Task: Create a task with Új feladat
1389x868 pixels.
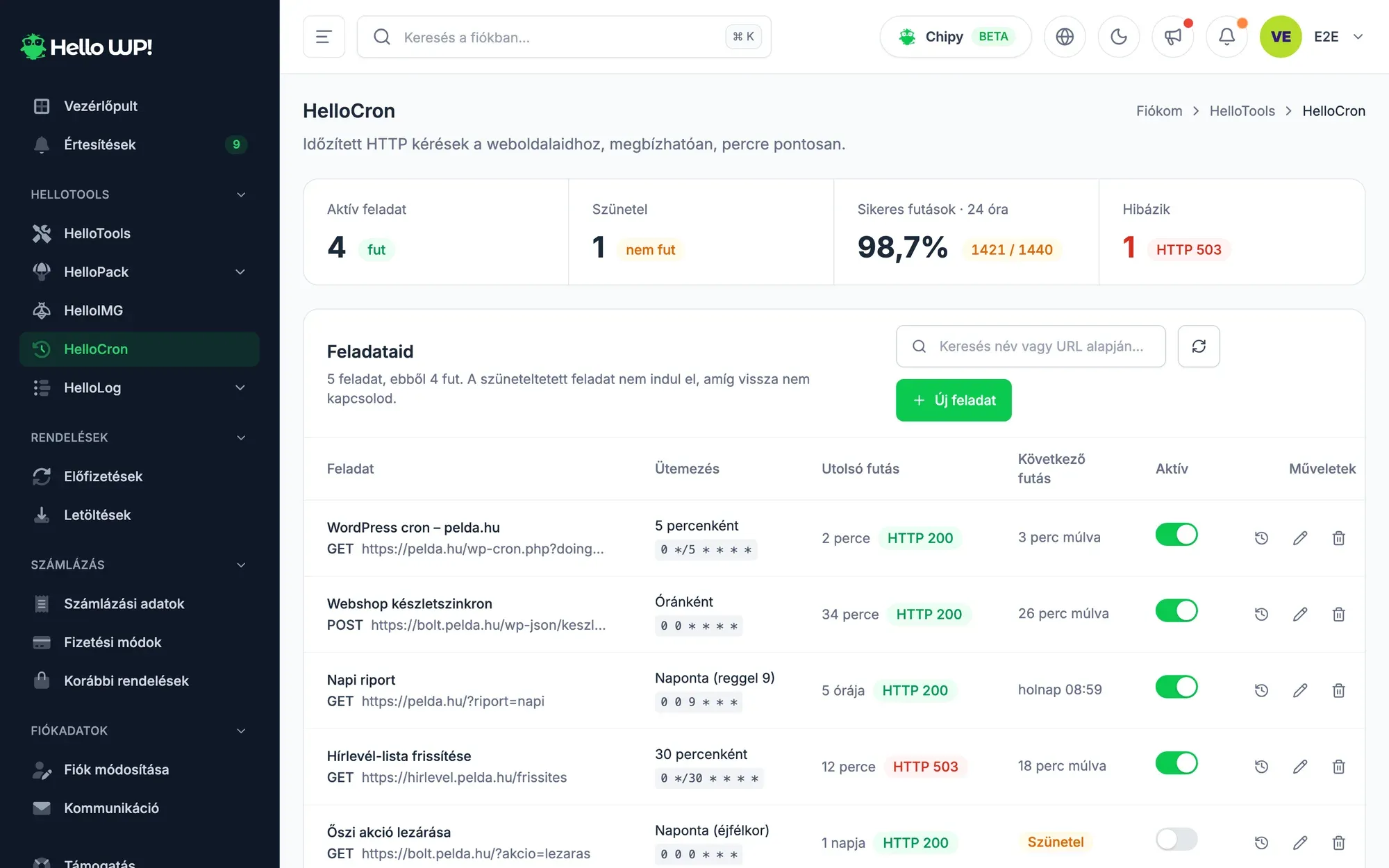Action: 954,400
